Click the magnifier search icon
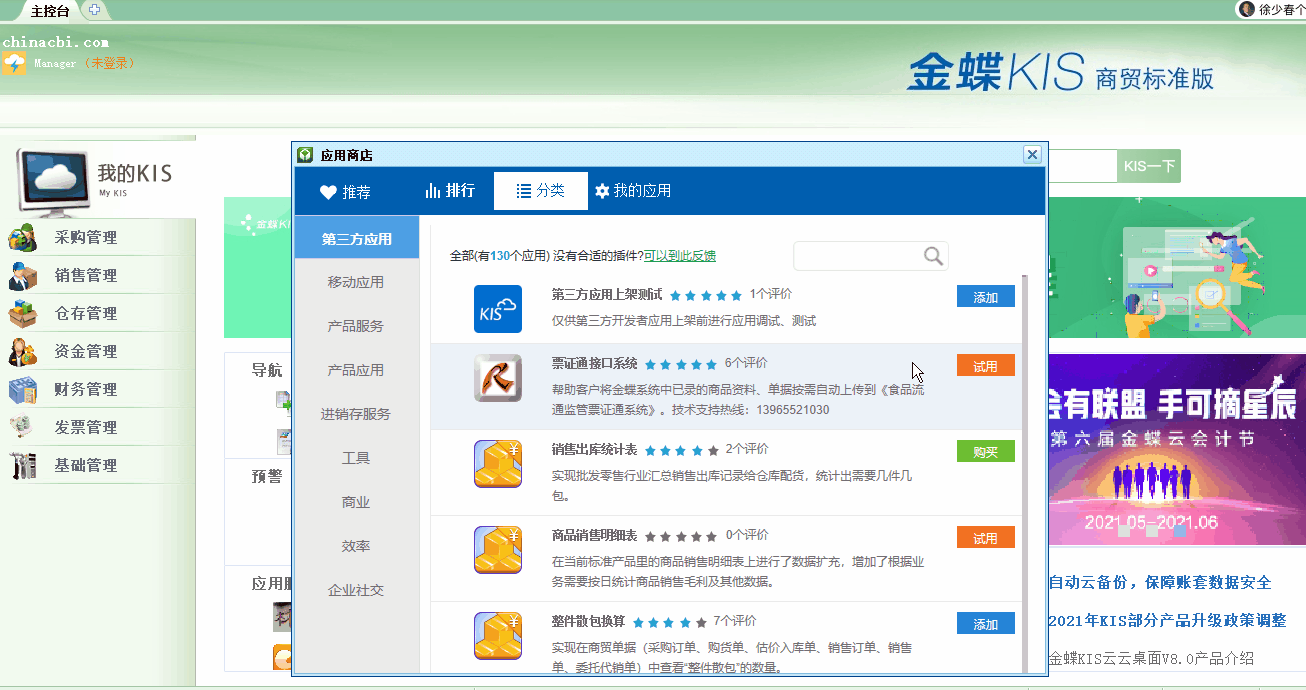Screen dimensions: 1306x690 pyautogui.click(x=934, y=256)
